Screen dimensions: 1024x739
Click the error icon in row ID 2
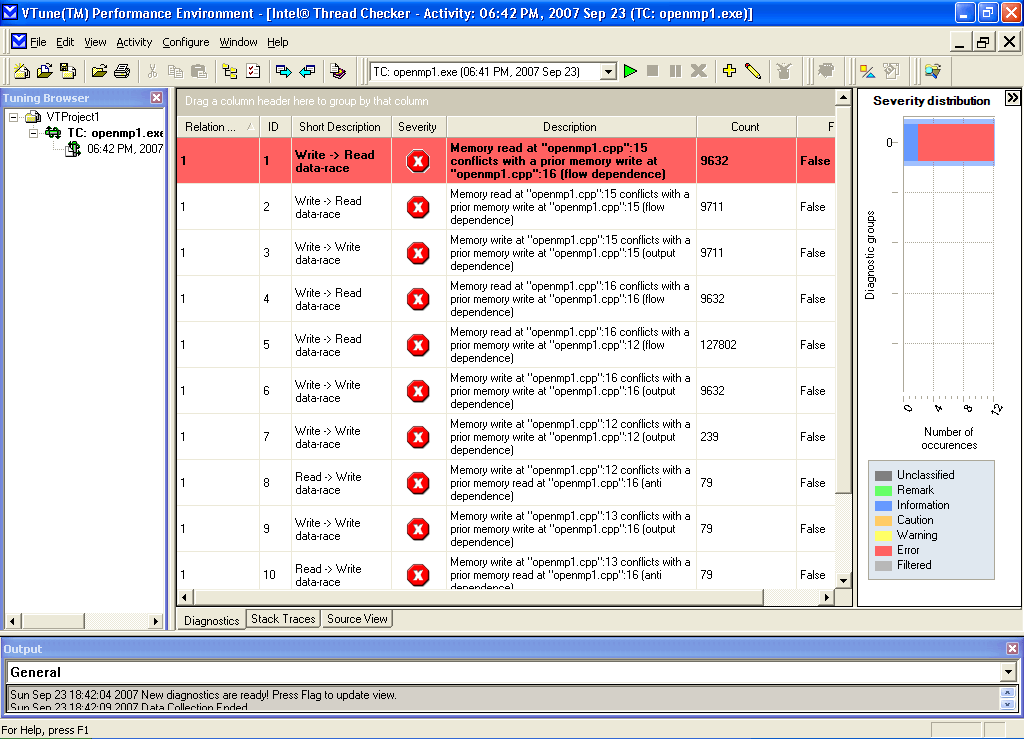pos(418,208)
